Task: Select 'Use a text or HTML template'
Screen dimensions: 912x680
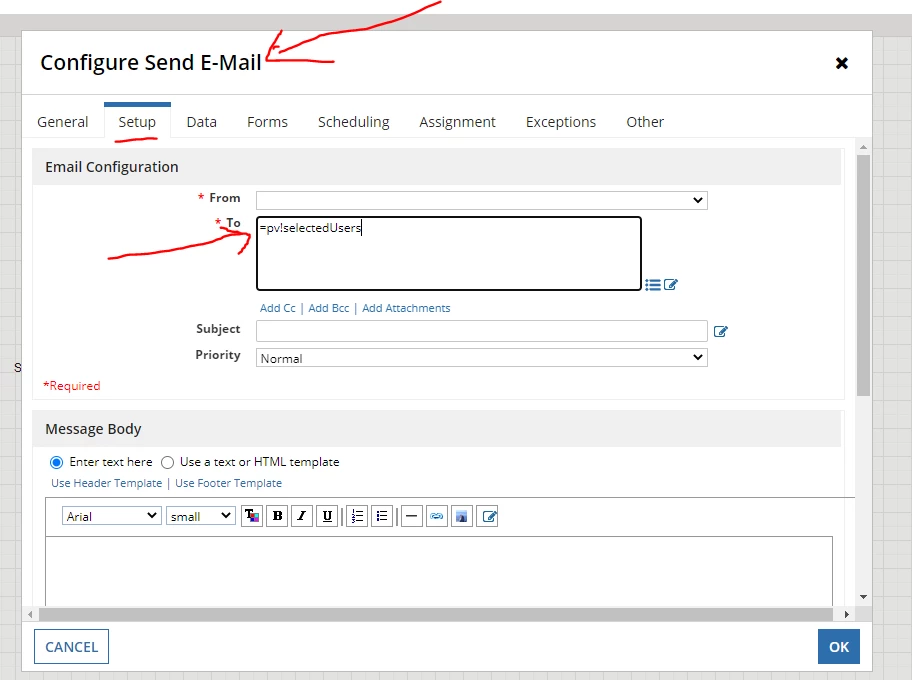Action: tap(168, 462)
